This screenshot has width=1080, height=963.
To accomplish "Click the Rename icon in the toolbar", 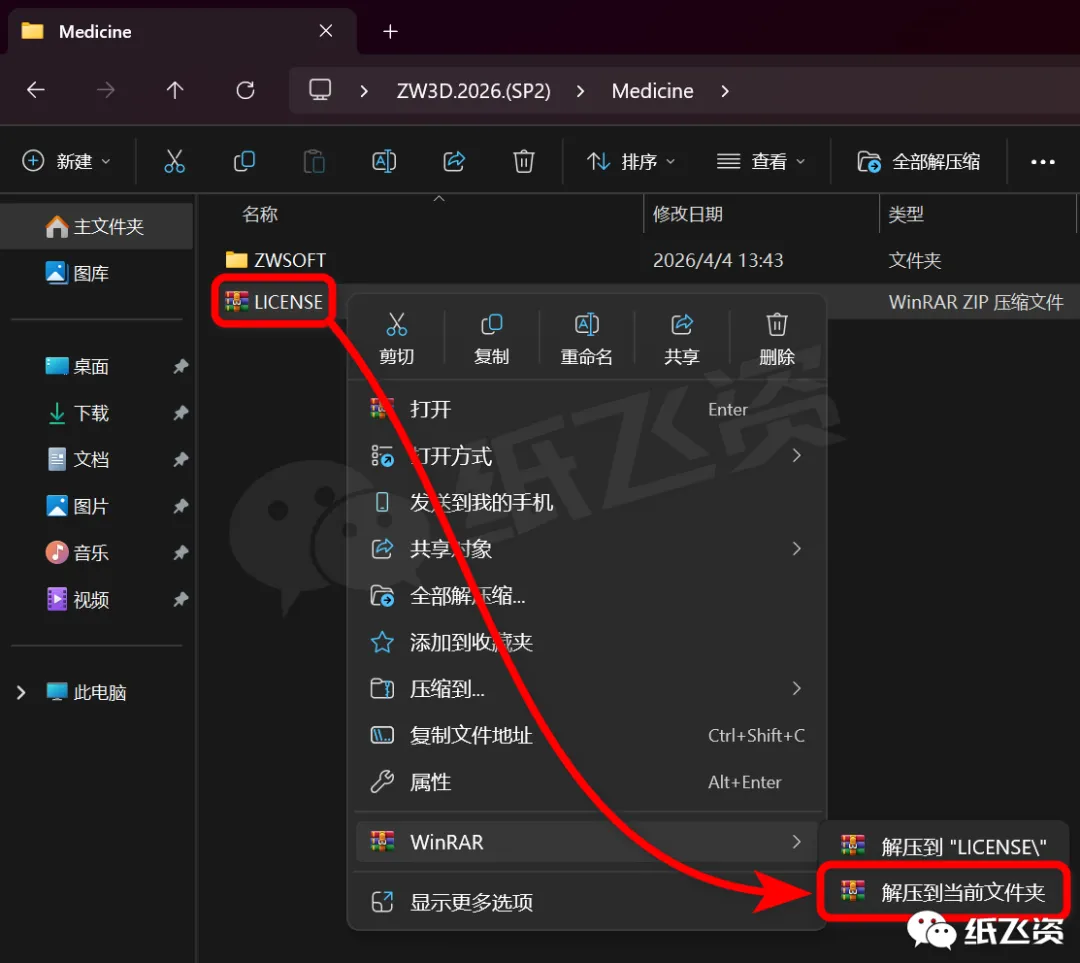I will pyautogui.click(x=384, y=162).
